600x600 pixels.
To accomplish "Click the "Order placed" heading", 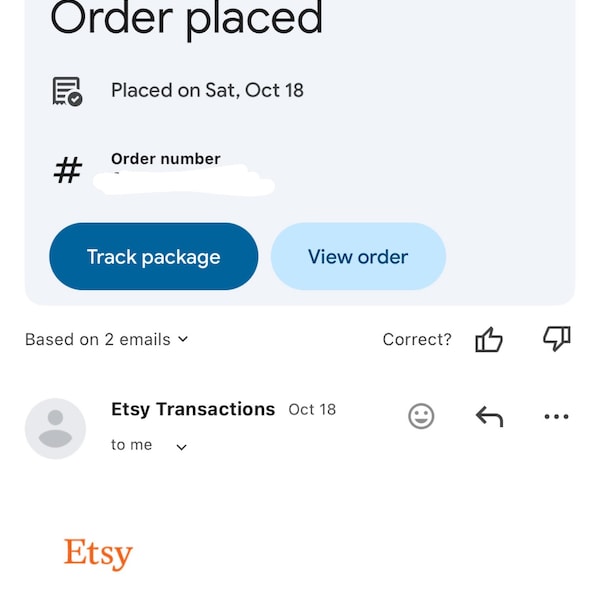I will click(x=187, y=19).
